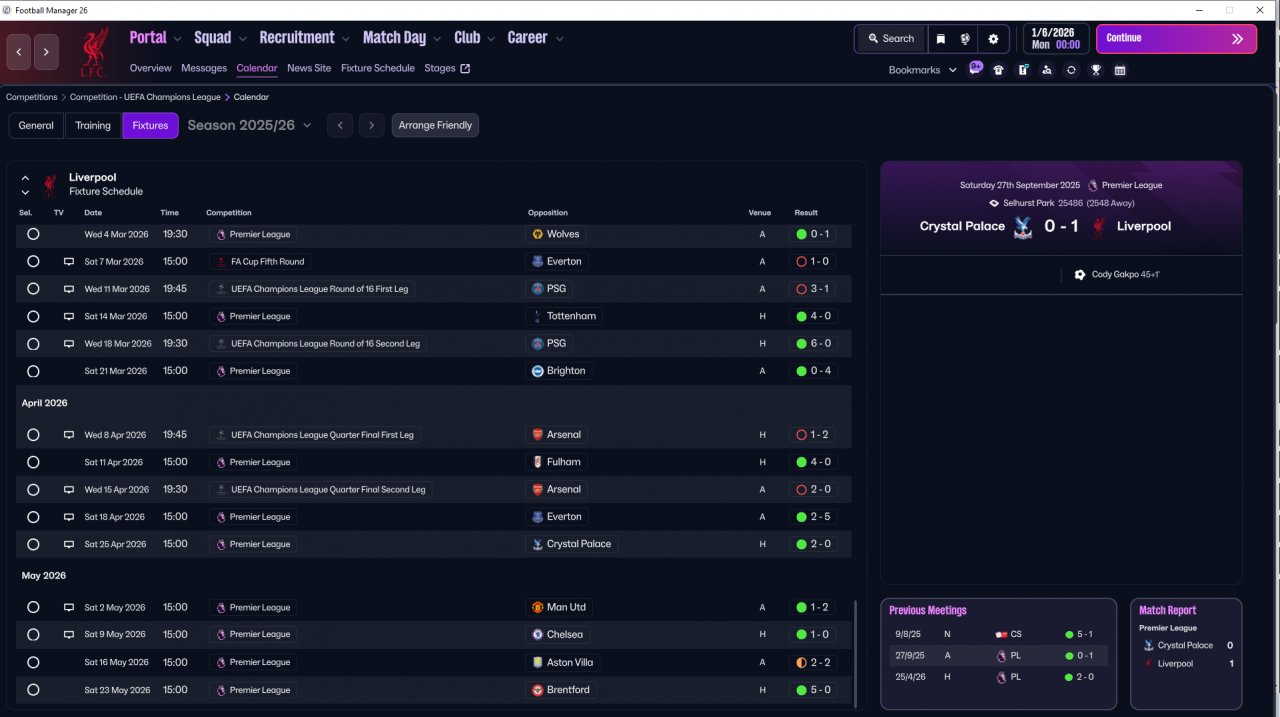Image resolution: width=1280 pixels, height=717 pixels.
Task: Click the Chelsea badge in opposition column
Action: click(x=538, y=634)
